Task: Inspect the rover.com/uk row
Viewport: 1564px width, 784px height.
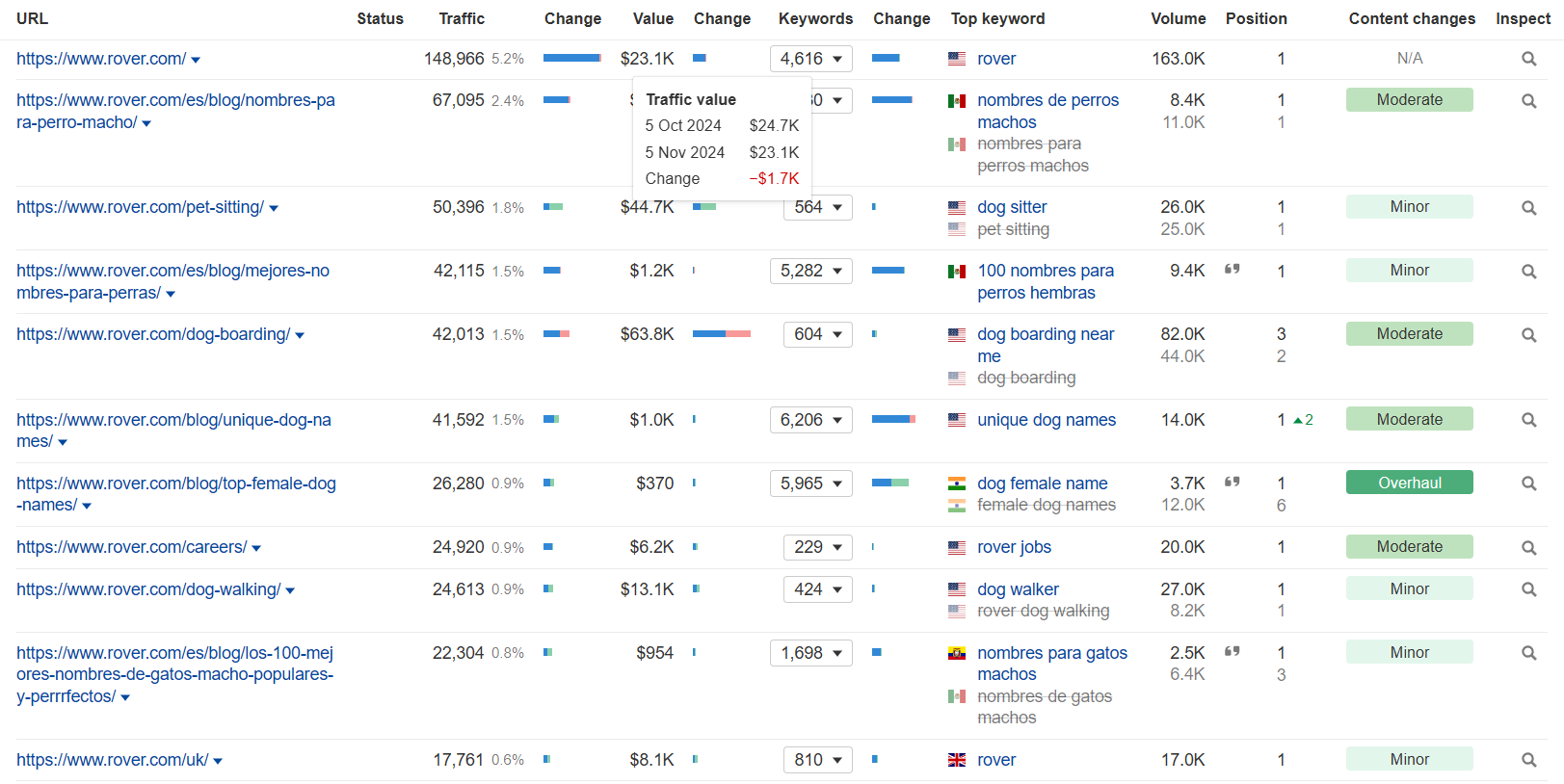Action: 1528,760
